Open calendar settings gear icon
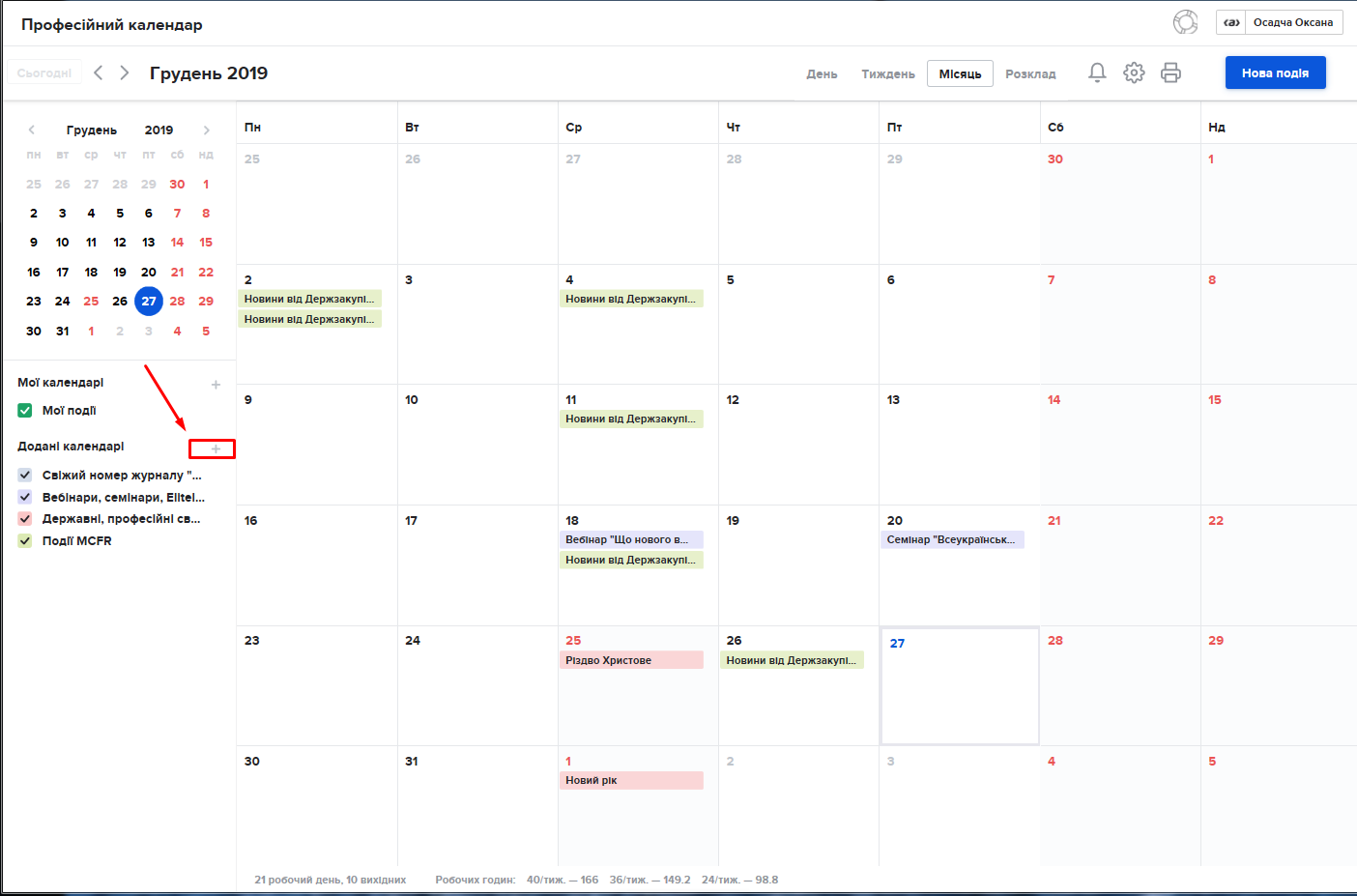1357x896 pixels. point(1134,73)
